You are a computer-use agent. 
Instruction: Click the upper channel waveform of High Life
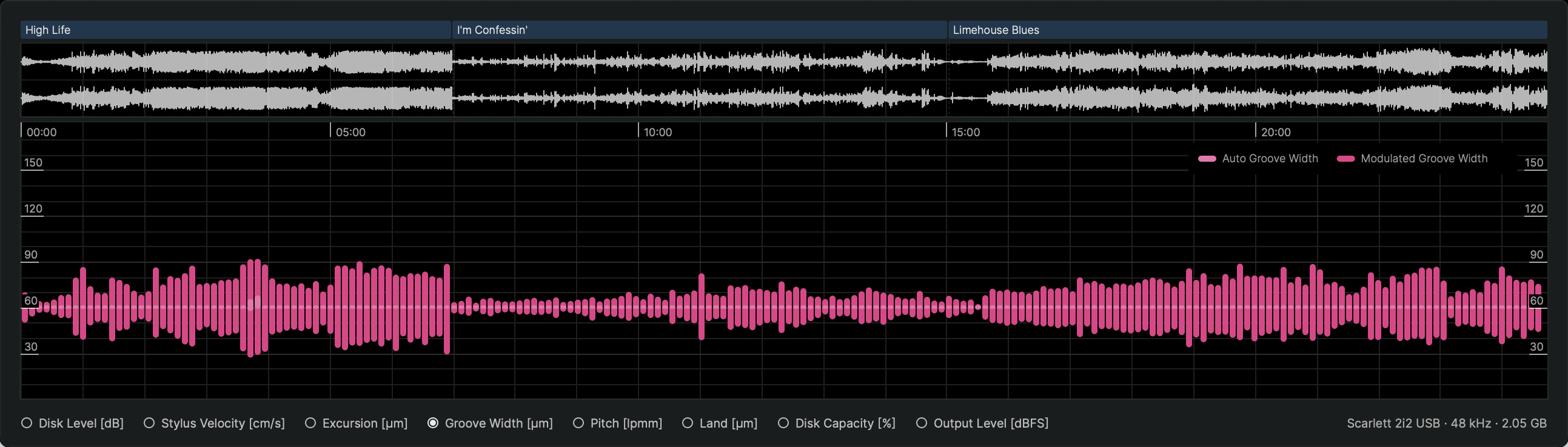tap(236, 62)
